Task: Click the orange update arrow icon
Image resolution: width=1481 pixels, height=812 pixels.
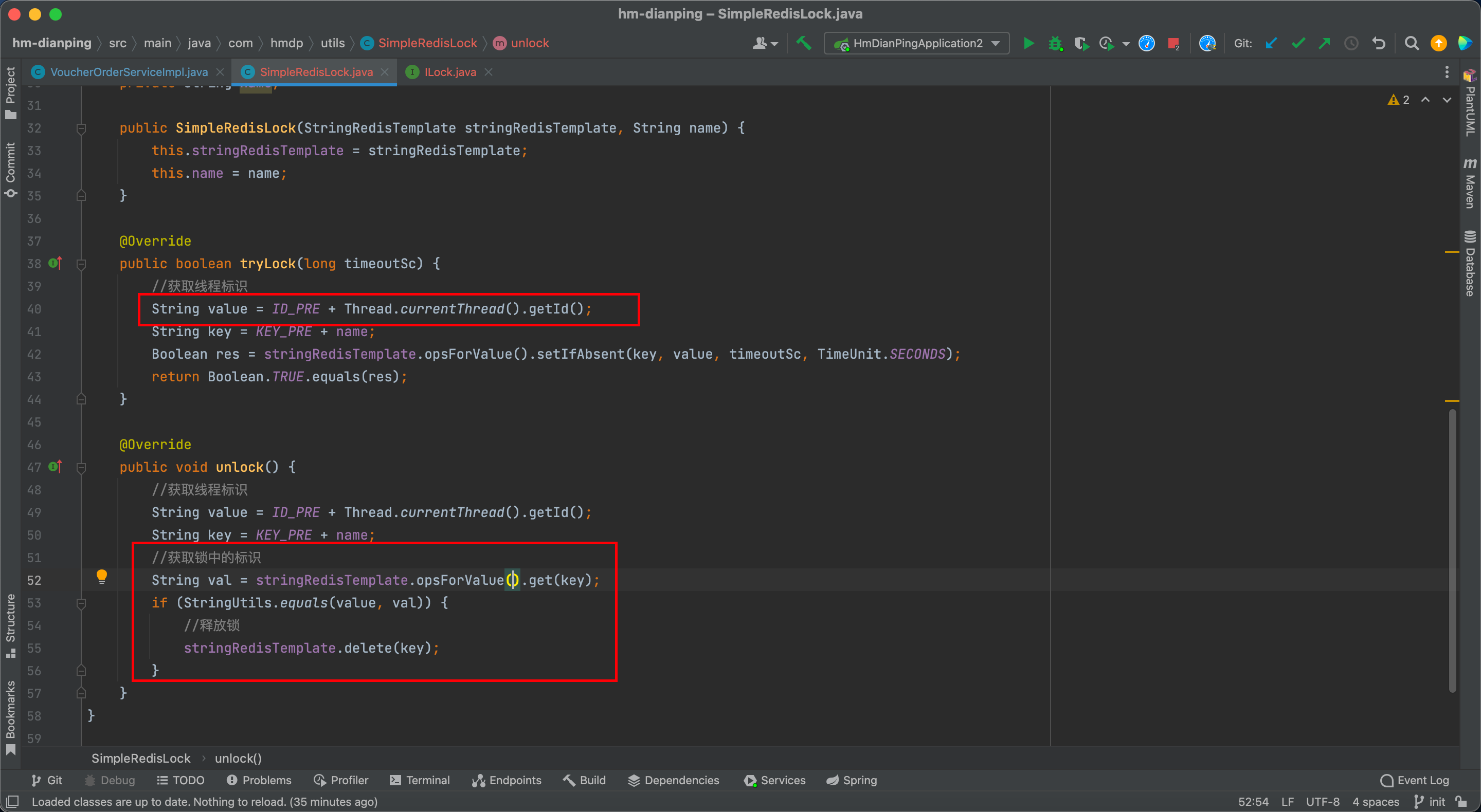Action: click(1438, 43)
